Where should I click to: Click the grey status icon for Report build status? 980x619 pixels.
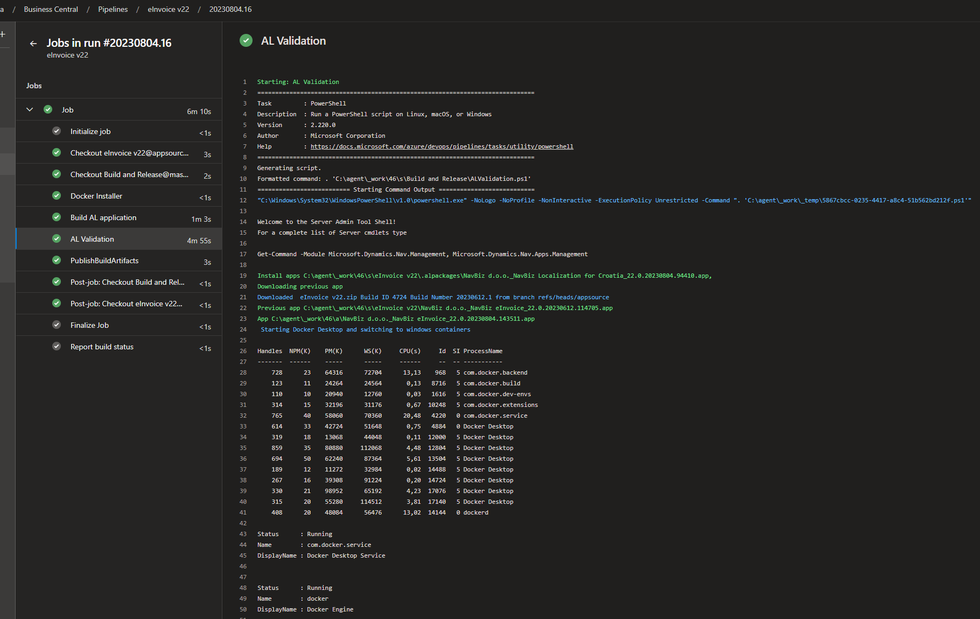[x=56, y=346]
